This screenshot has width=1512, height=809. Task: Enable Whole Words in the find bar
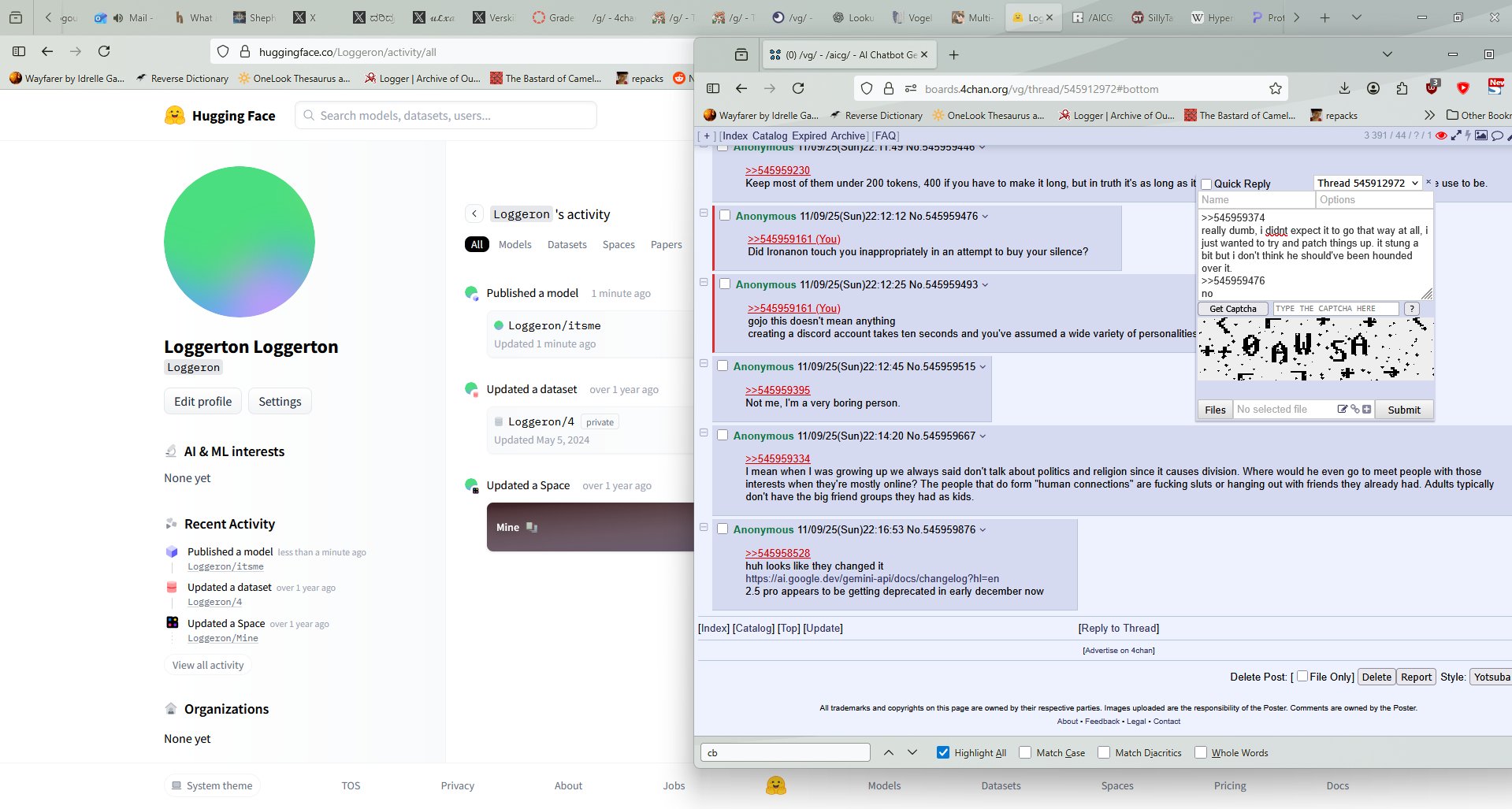coord(1201,752)
